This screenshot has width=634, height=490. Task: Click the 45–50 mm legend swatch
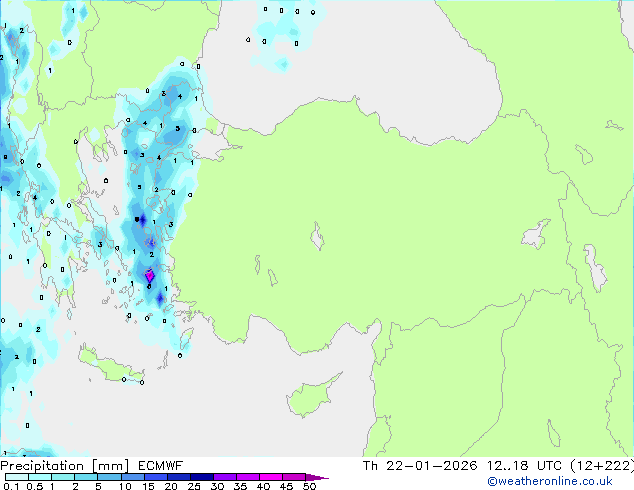pos(294,477)
